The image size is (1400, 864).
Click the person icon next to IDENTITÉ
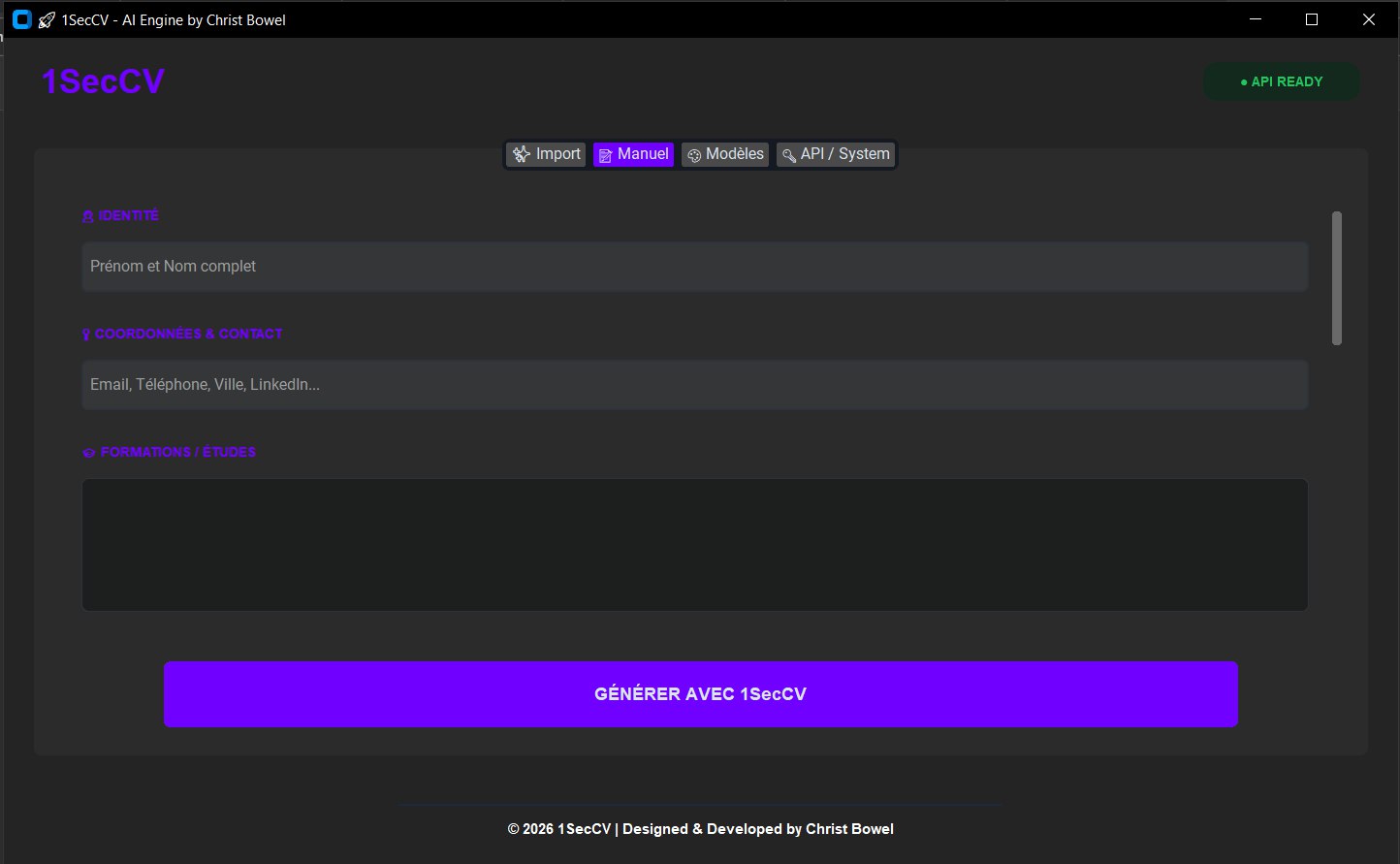[x=88, y=216]
